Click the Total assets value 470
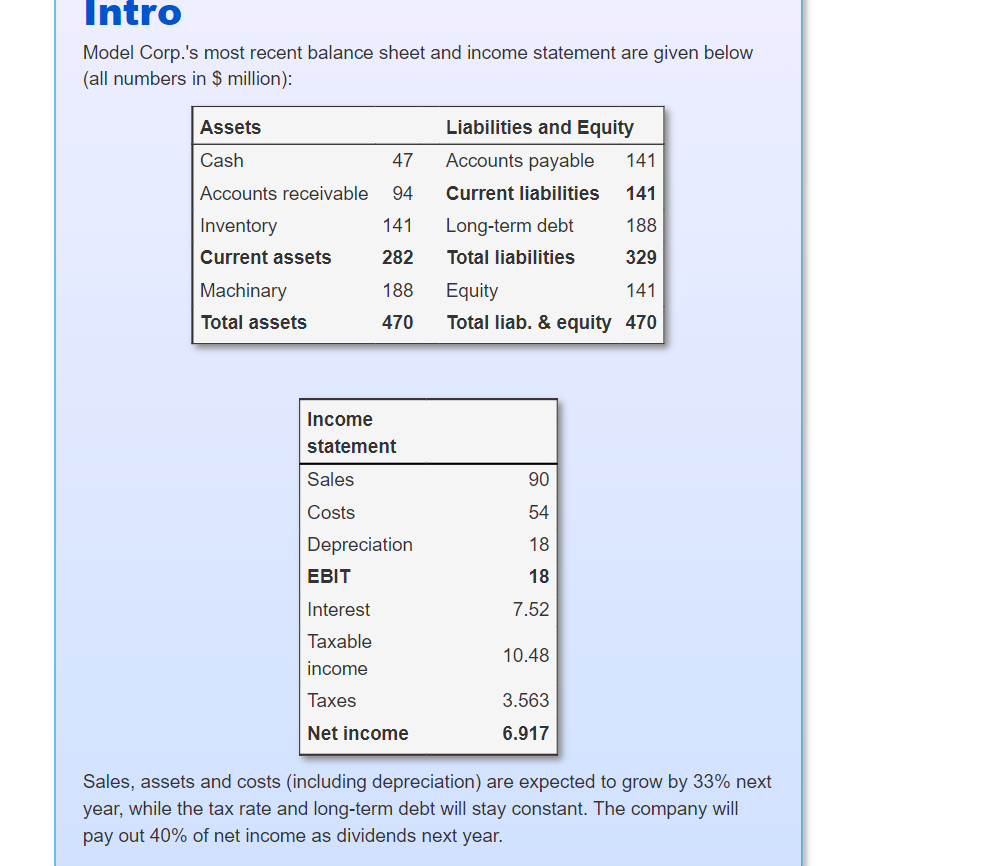 [x=397, y=322]
